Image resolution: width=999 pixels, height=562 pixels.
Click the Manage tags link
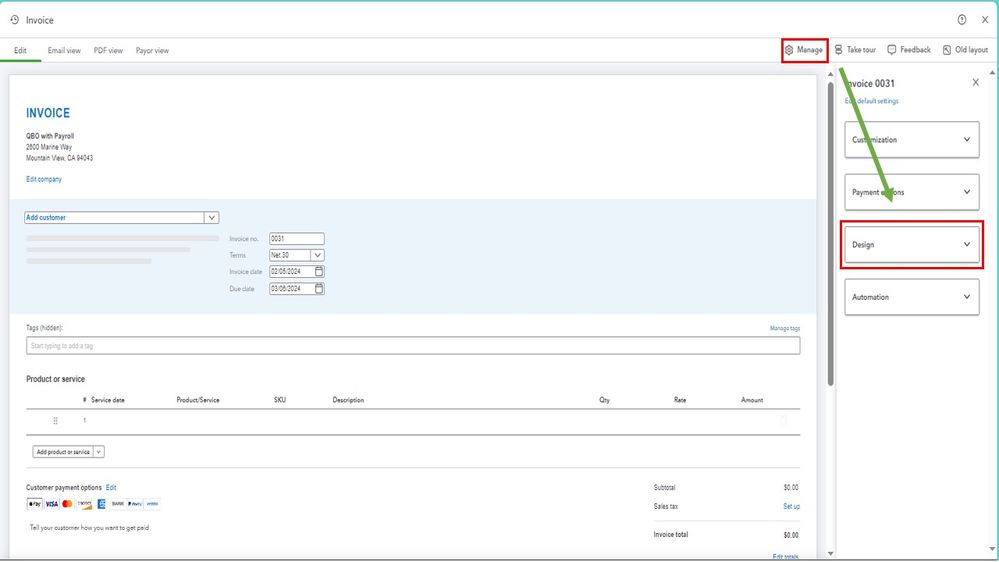pos(785,328)
